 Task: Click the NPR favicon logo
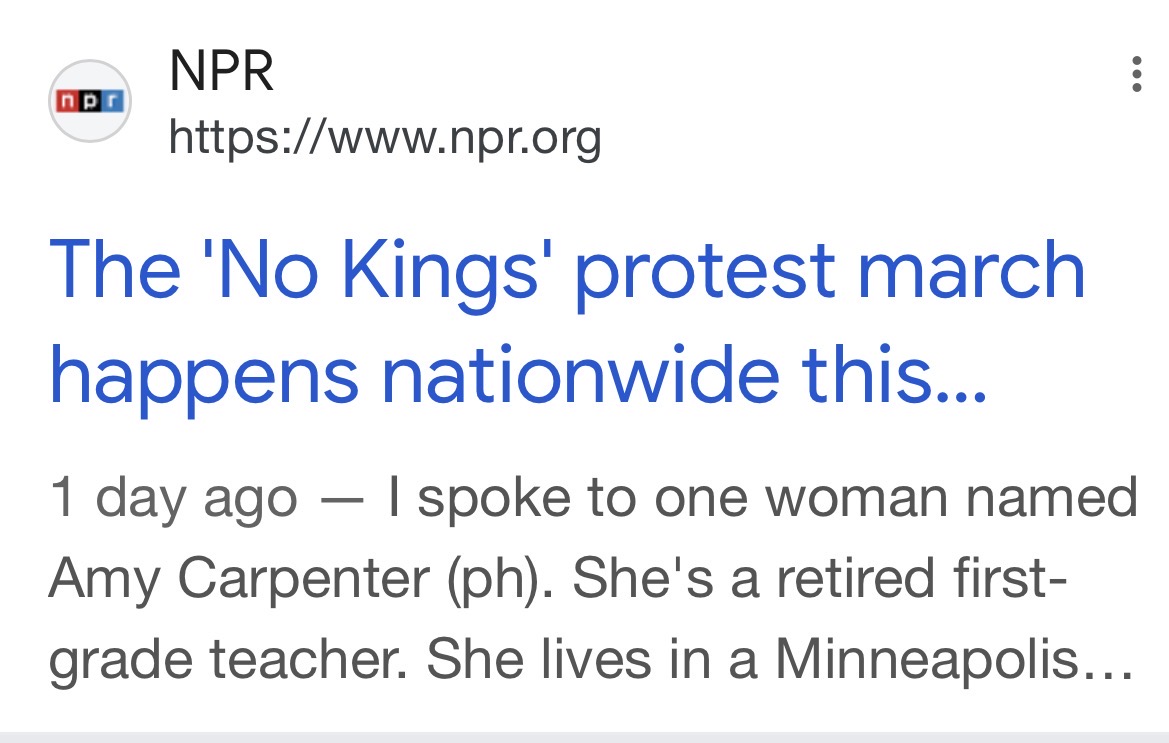90,101
